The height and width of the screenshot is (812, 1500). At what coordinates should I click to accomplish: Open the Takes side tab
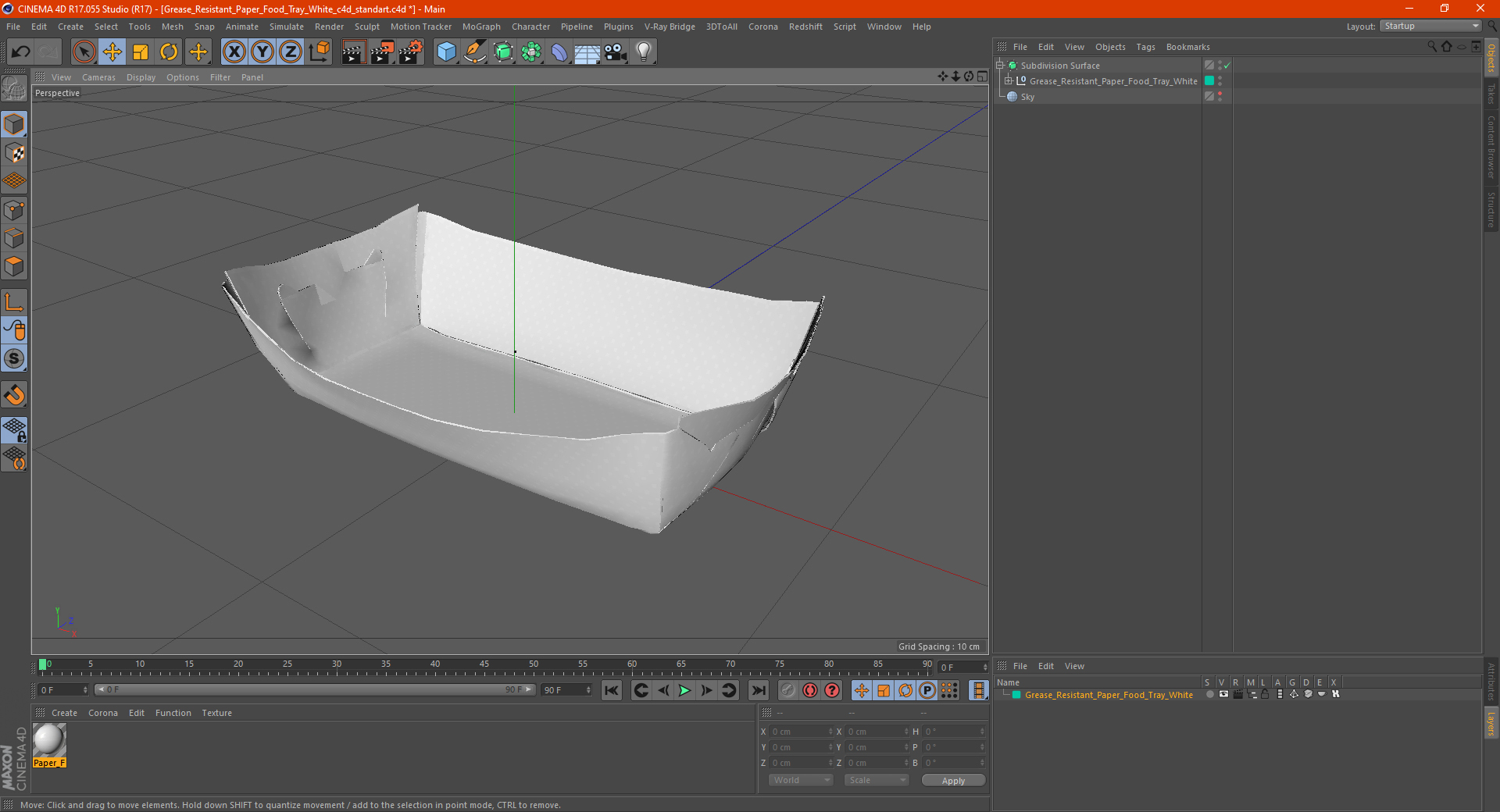point(1491,94)
